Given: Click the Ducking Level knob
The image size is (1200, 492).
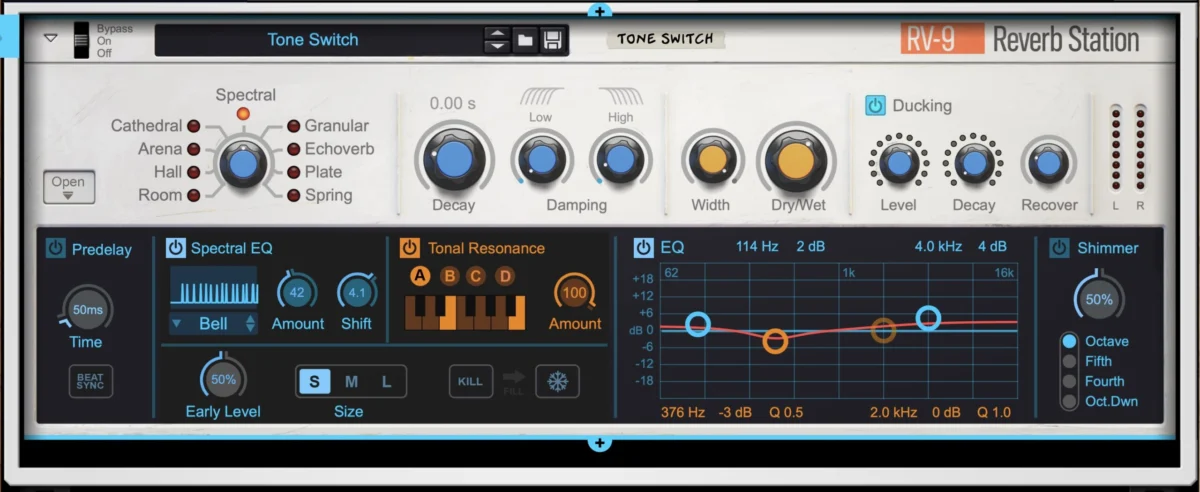Looking at the screenshot, I should point(897,163).
